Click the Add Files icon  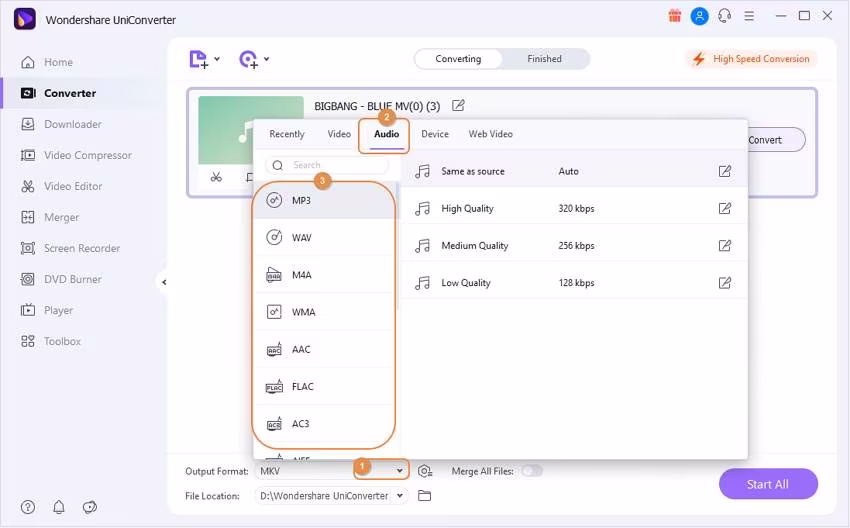pos(198,59)
